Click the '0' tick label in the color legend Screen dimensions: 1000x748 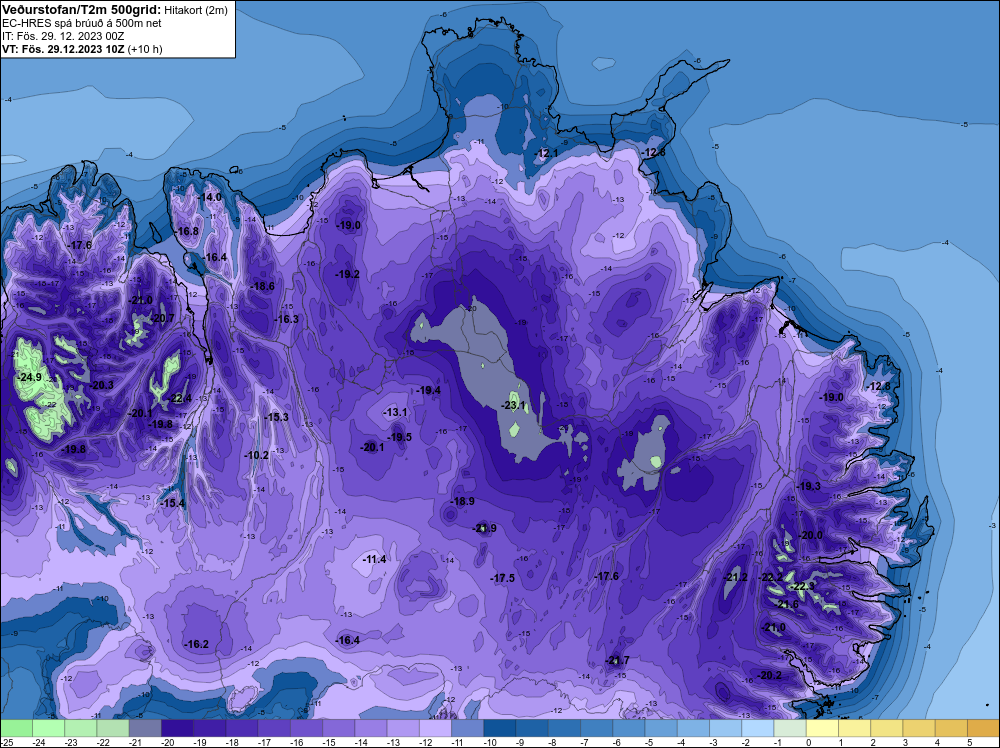point(809,742)
